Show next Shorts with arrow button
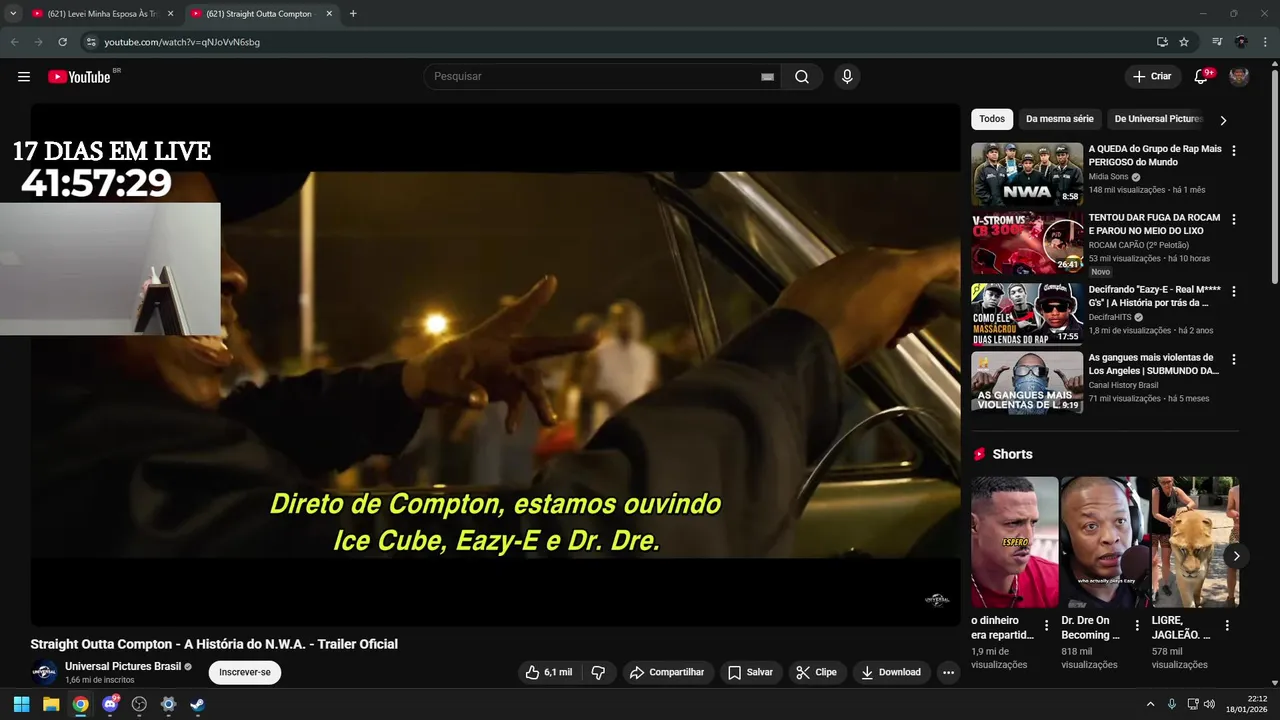Viewport: 1280px width, 720px height. click(1236, 556)
